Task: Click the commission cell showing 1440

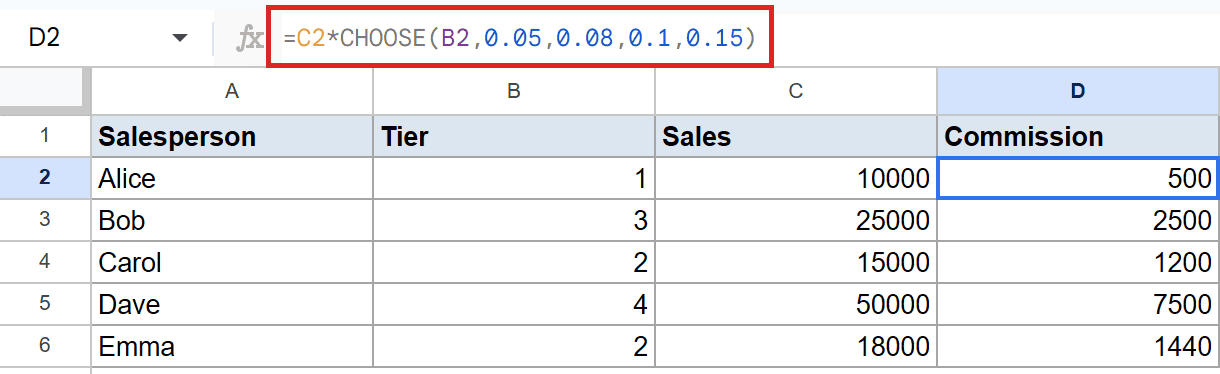Action: point(1078,347)
